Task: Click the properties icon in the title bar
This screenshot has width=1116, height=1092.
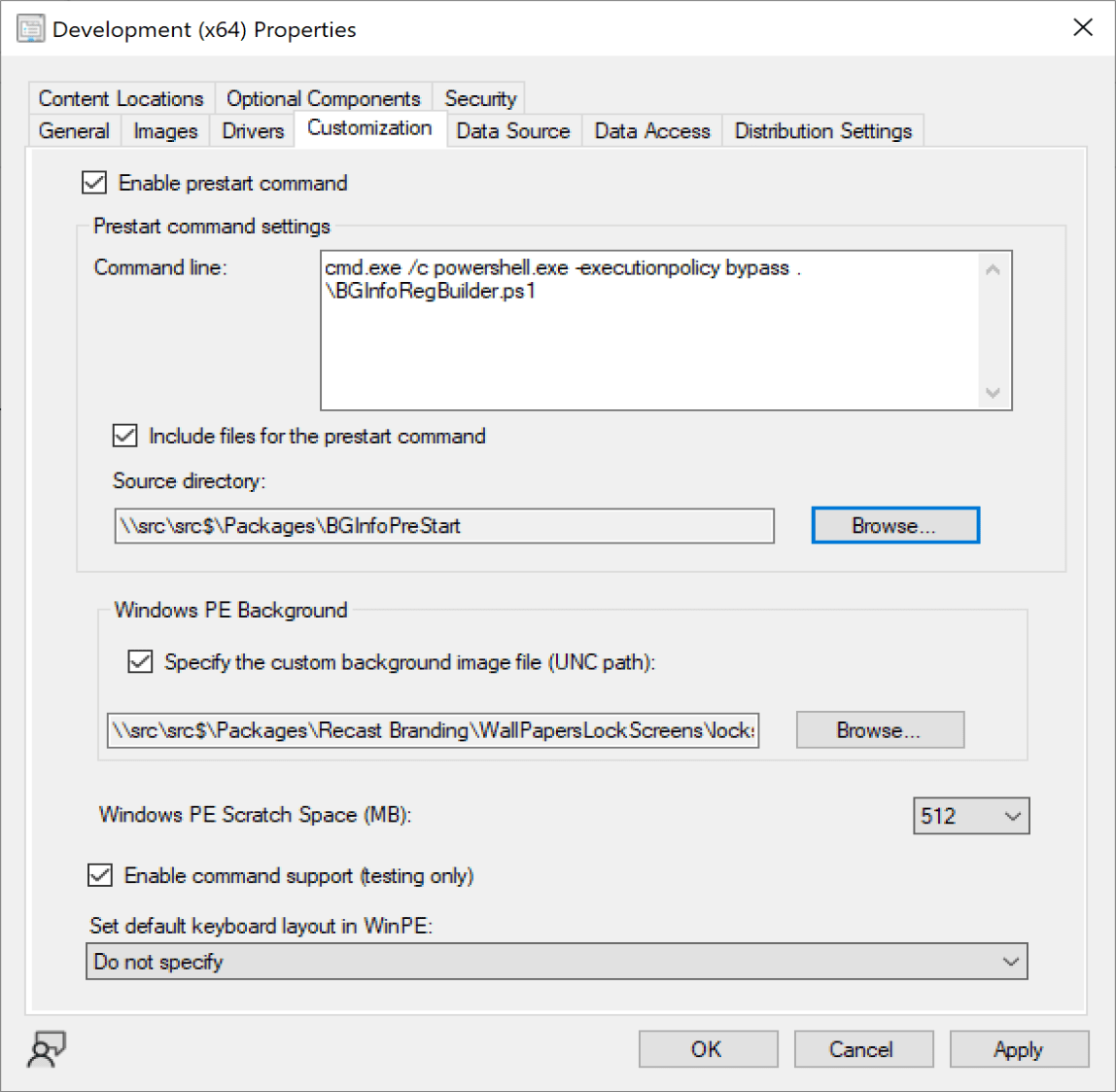Action: click(31, 29)
